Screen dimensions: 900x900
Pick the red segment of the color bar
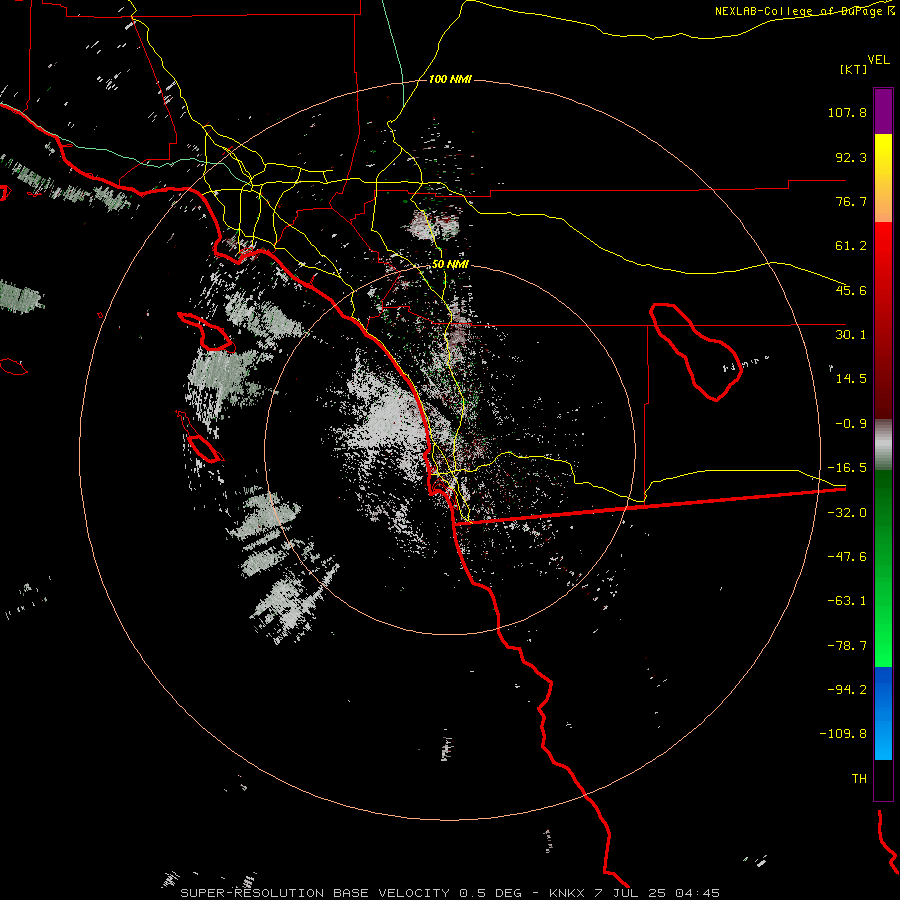click(x=883, y=320)
